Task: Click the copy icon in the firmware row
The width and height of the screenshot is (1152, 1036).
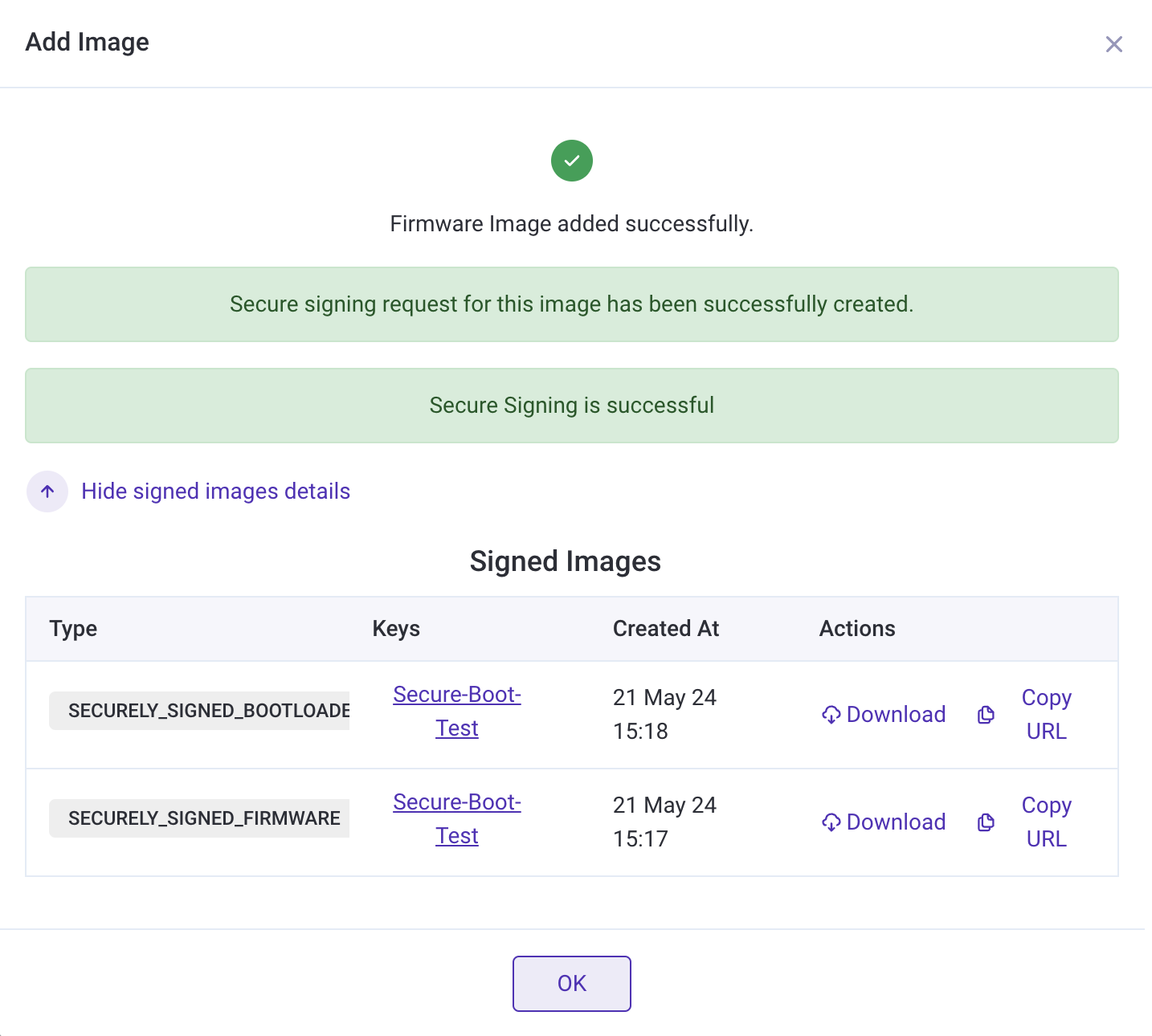Action: tap(986, 822)
